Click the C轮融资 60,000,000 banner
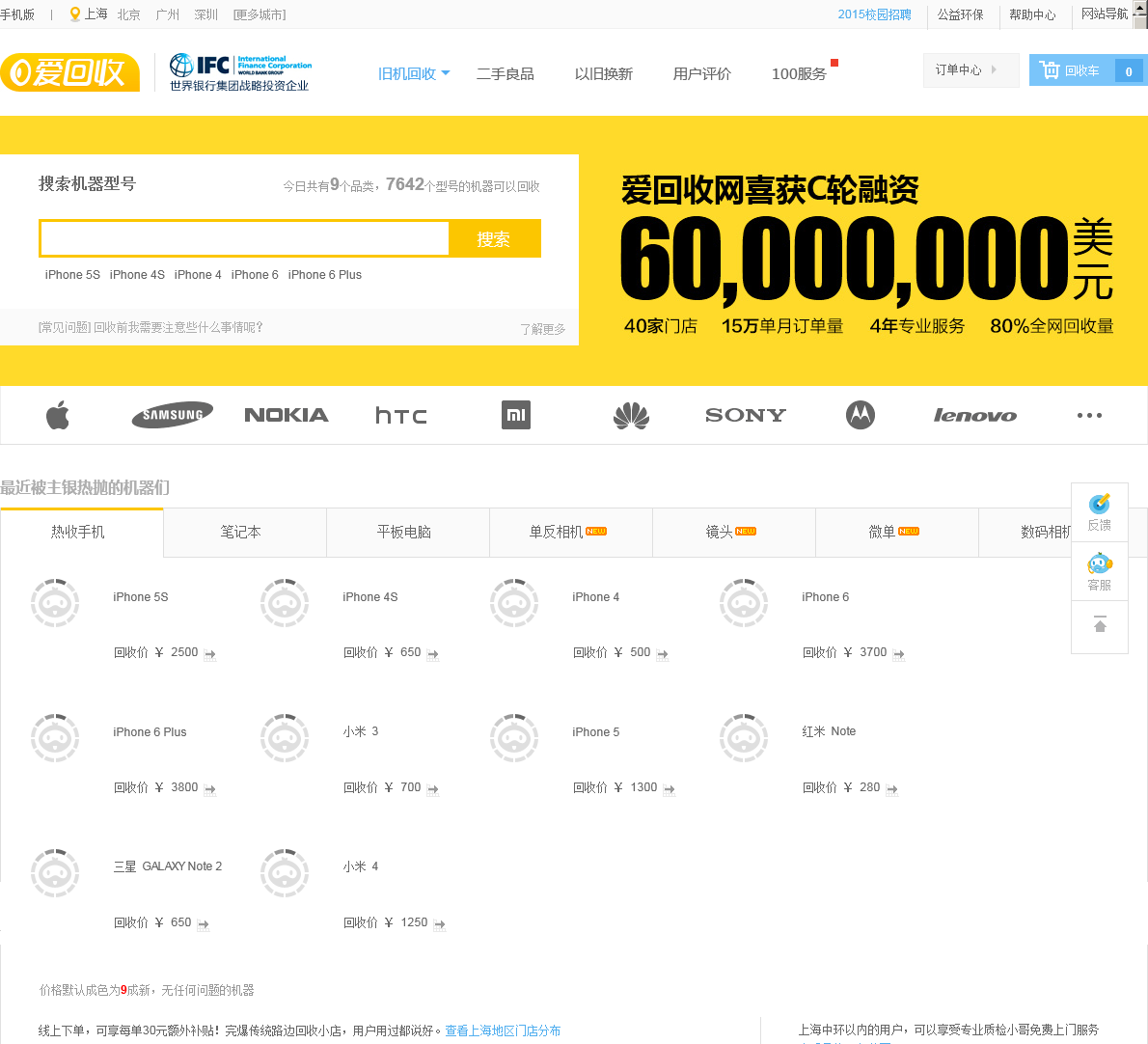The width and height of the screenshot is (1148, 1044). pyautogui.click(x=867, y=254)
